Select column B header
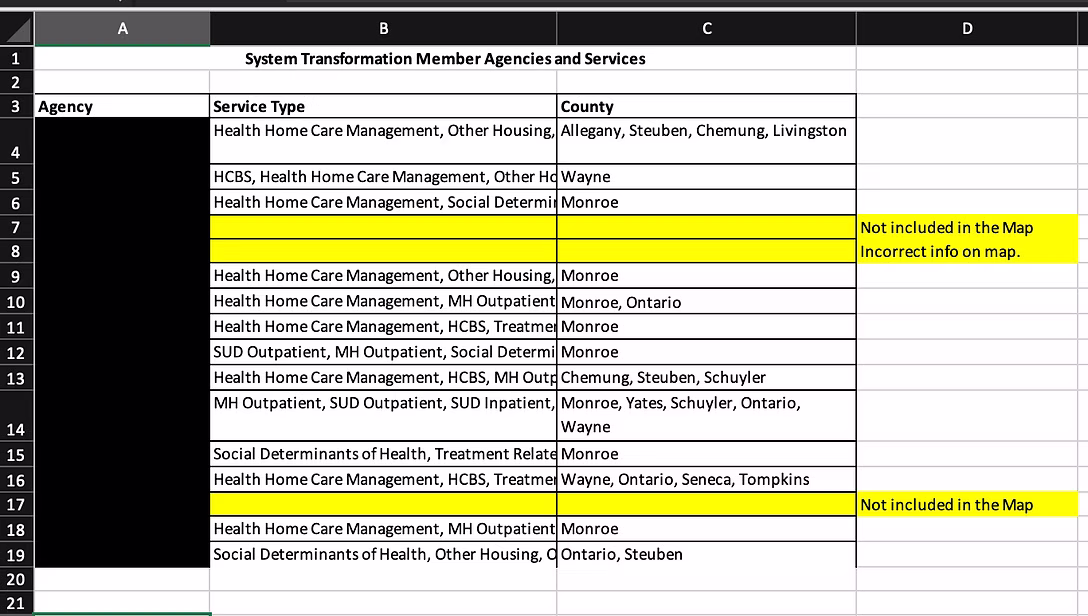 click(384, 29)
